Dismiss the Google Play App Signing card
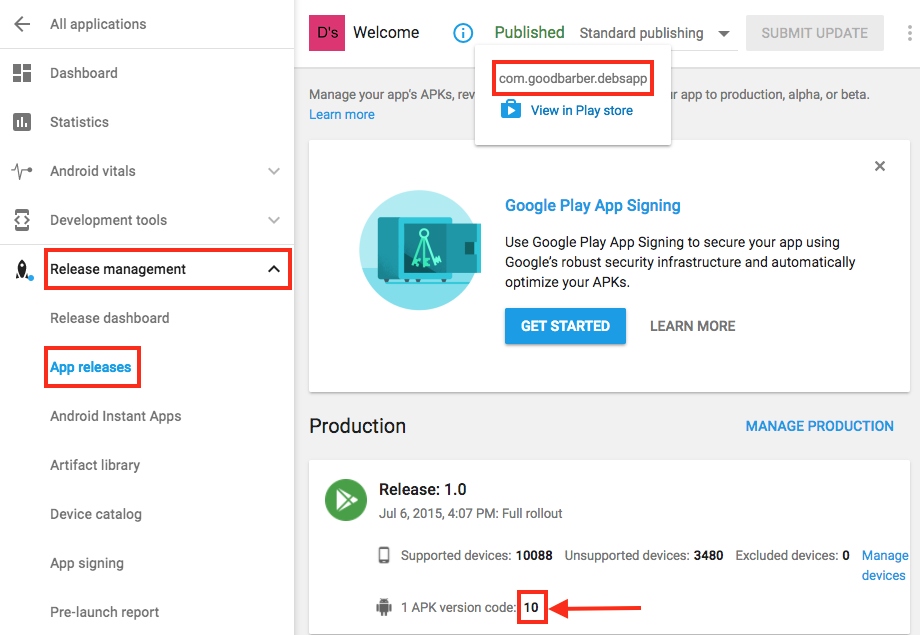Screen dimensions: 920x635 [x=880, y=166]
